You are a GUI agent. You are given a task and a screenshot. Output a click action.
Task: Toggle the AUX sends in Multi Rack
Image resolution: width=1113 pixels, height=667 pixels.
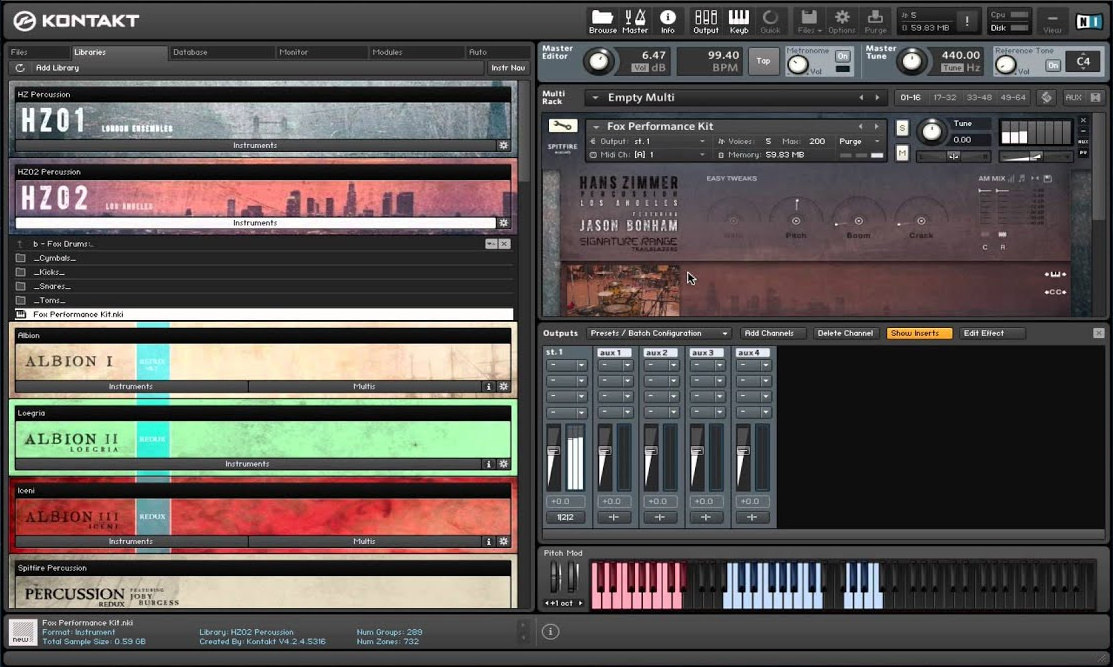coord(1074,97)
